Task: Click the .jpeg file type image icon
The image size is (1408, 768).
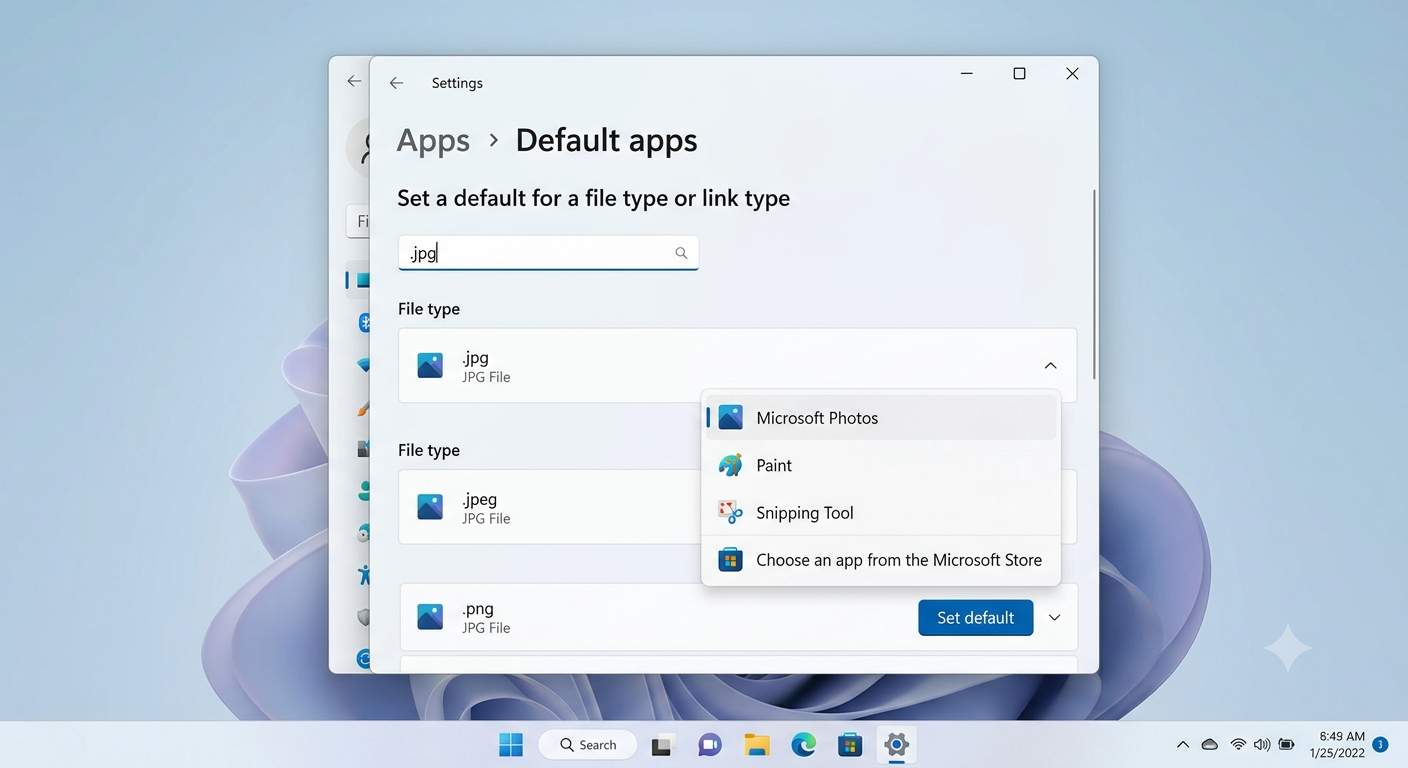Action: [x=430, y=507]
